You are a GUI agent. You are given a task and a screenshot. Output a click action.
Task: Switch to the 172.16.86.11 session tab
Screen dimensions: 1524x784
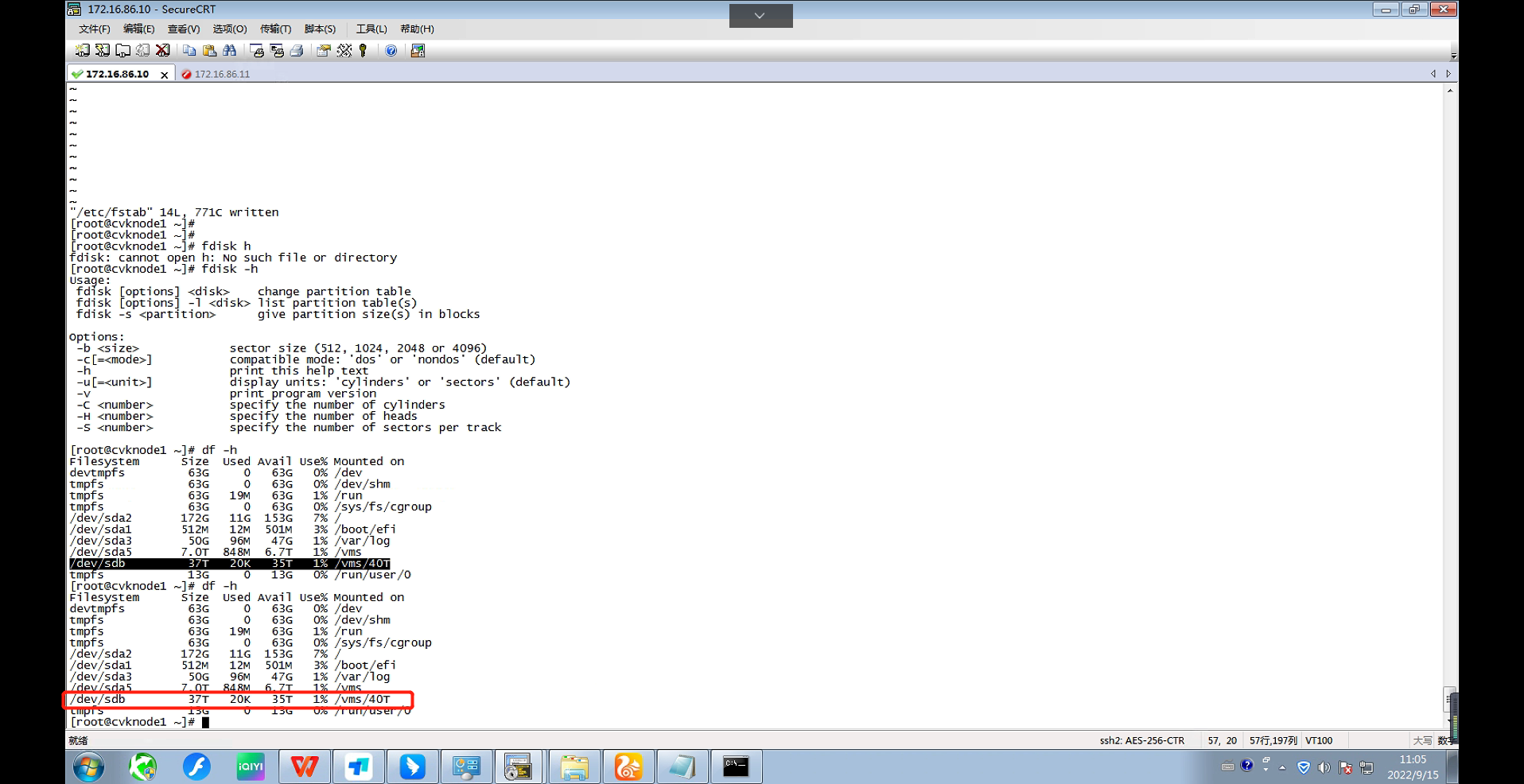(x=216, y=74)
